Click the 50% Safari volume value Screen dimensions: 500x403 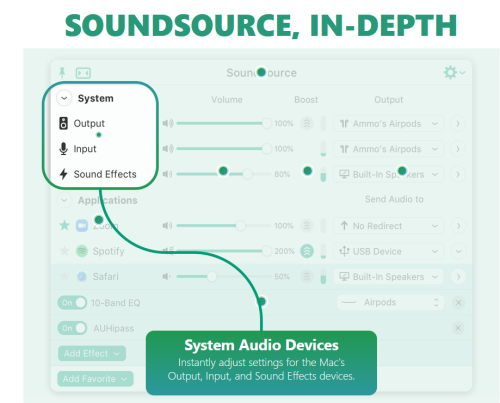pyautogui.click(x=282, y=276)
